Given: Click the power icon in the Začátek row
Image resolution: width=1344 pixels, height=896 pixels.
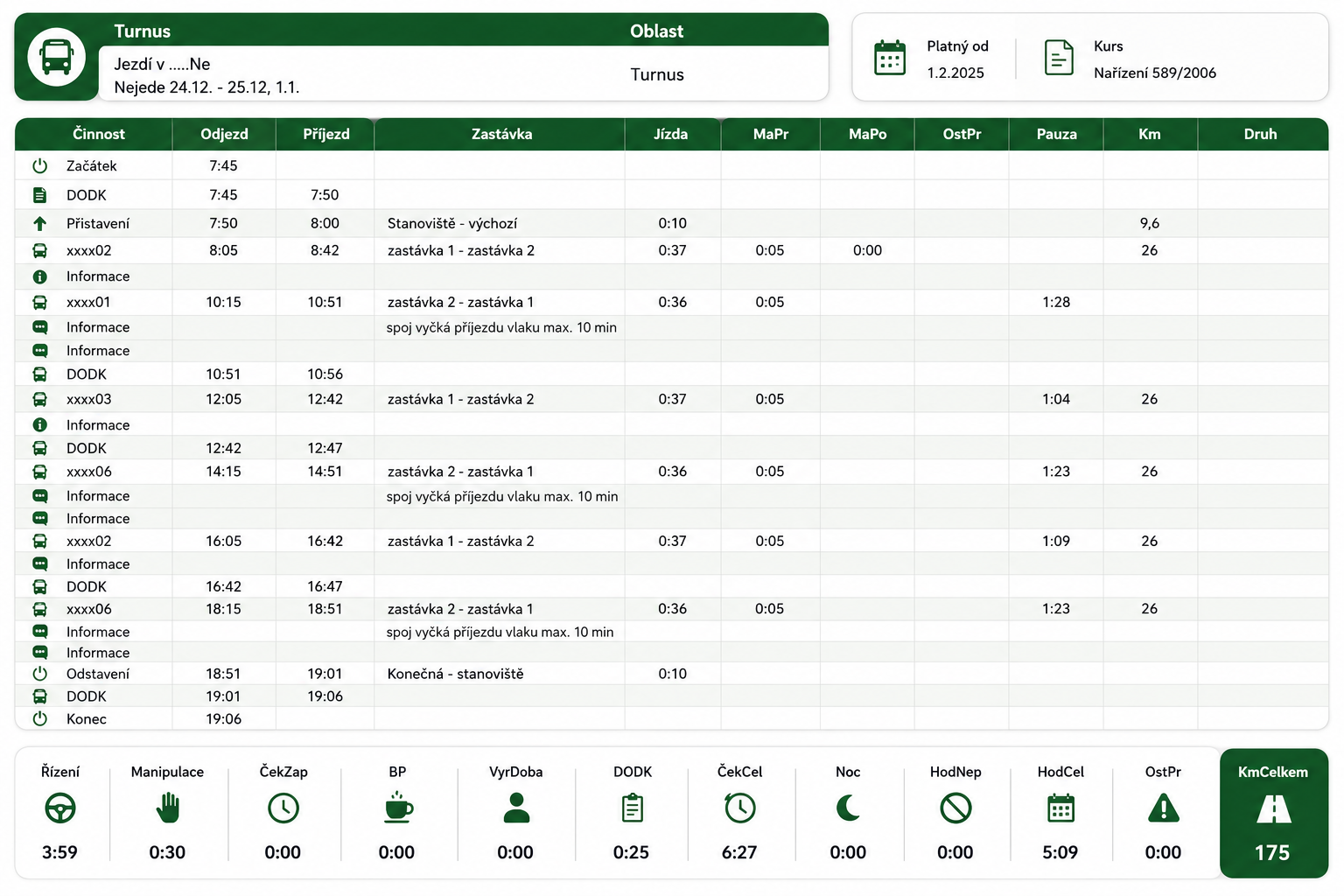Looking at the screenshot, I should click(39, 165).
